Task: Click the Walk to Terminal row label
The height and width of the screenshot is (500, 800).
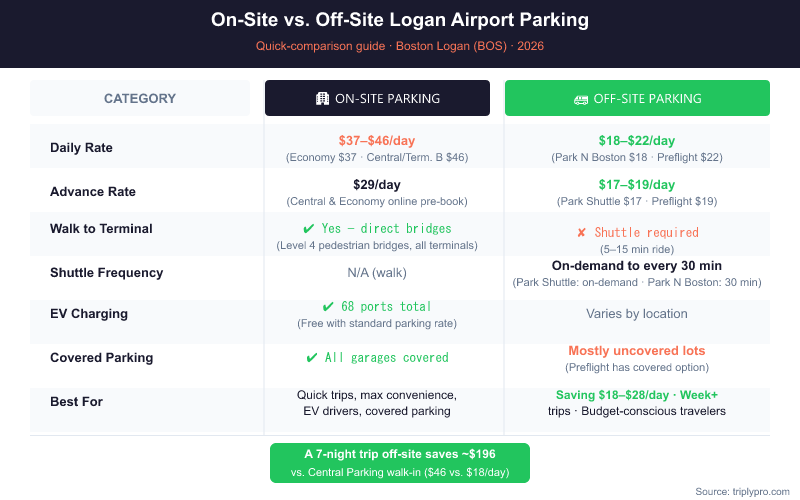Action: (101, 229)
